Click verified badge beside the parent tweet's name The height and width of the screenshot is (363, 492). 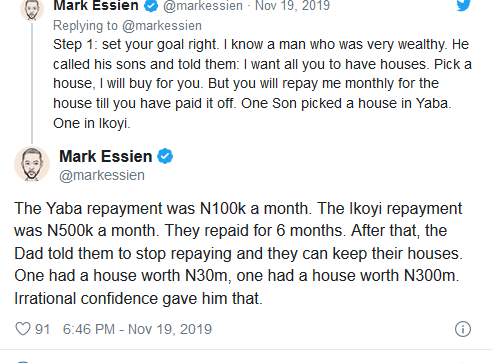pos(151,6)
